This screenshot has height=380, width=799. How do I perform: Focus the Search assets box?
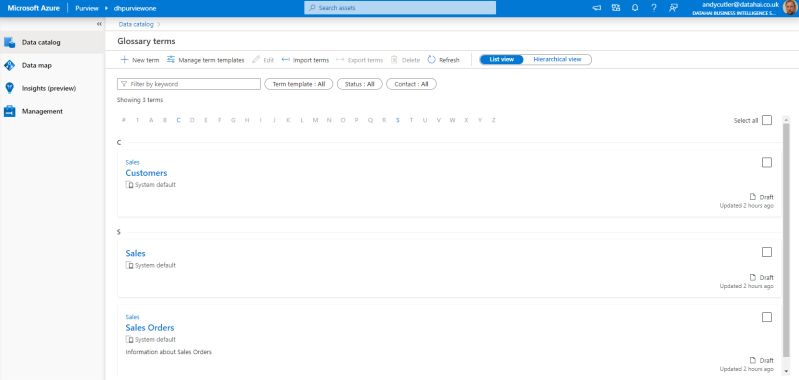coord(400,8)
